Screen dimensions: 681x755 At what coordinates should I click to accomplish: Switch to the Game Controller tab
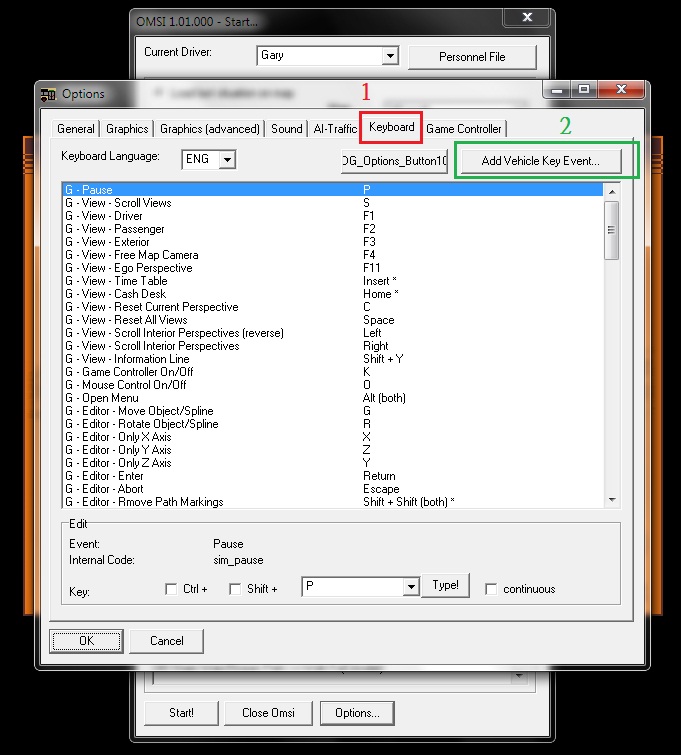point(464,129)
